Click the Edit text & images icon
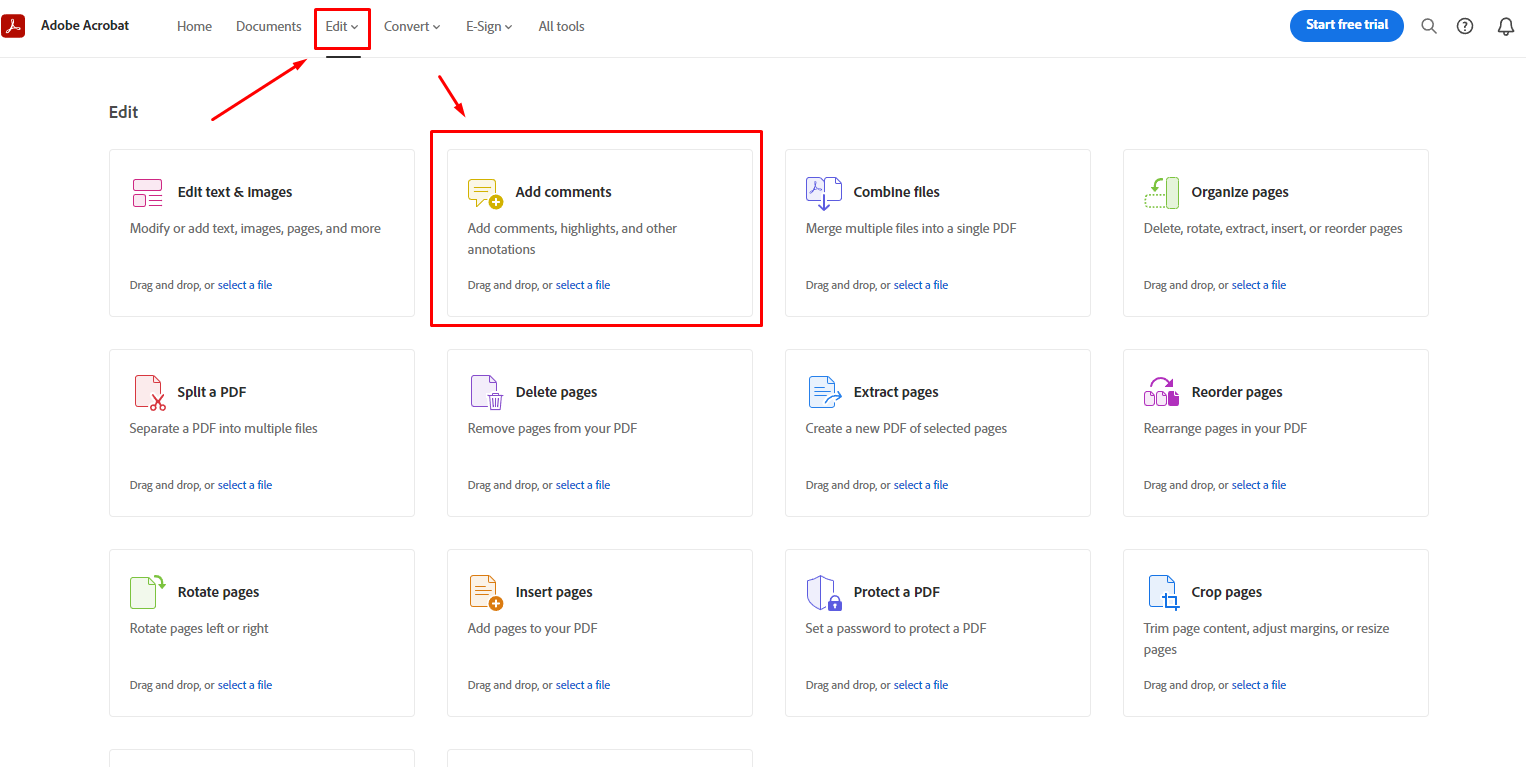The height and width of the screenshot is (767, 1526). pyautogui.click(x=147, y=192)
